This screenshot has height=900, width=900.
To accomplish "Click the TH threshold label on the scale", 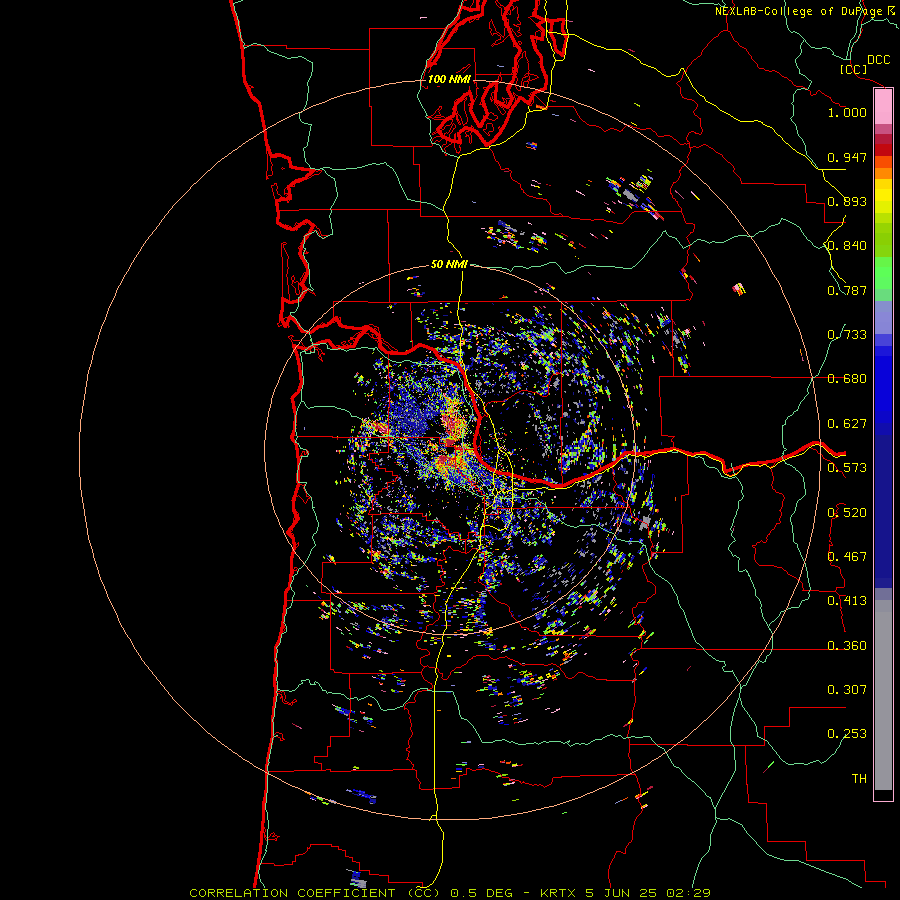I will [859, 779].
